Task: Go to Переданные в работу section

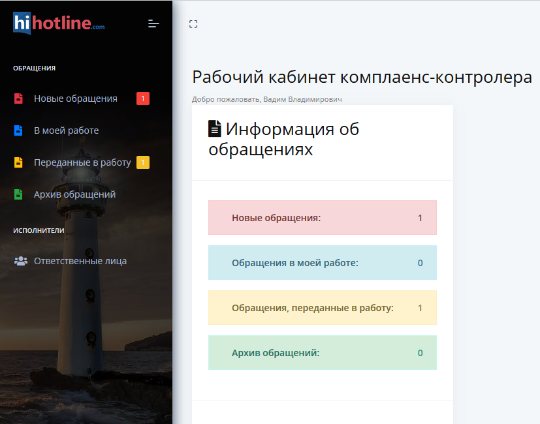Action: [x=82, y=162]
